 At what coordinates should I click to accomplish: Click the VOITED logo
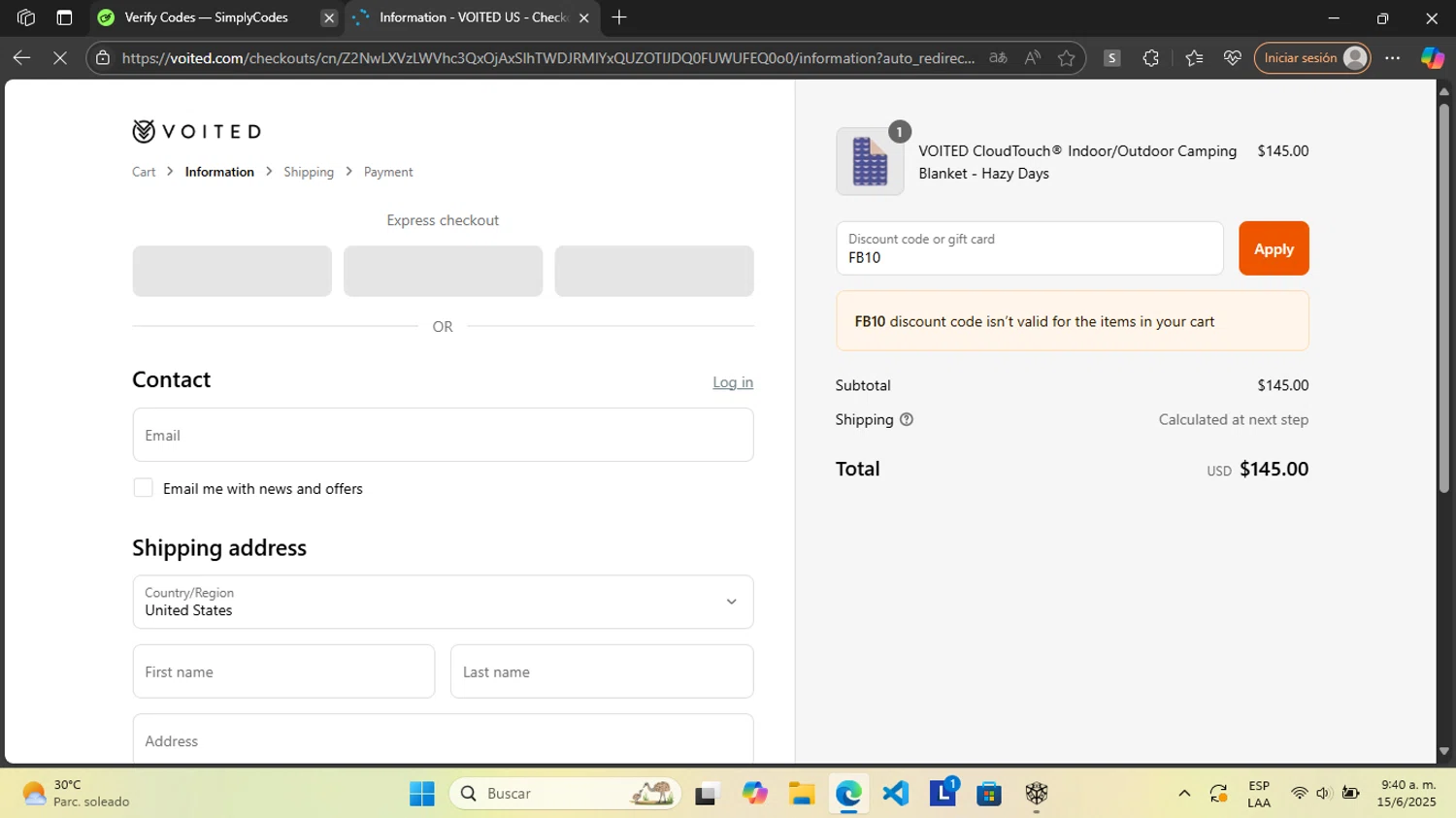197,131
